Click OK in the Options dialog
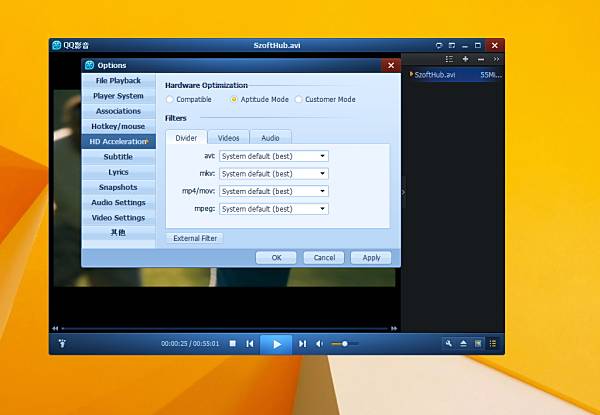600x415 pixels. pos(276,258)
